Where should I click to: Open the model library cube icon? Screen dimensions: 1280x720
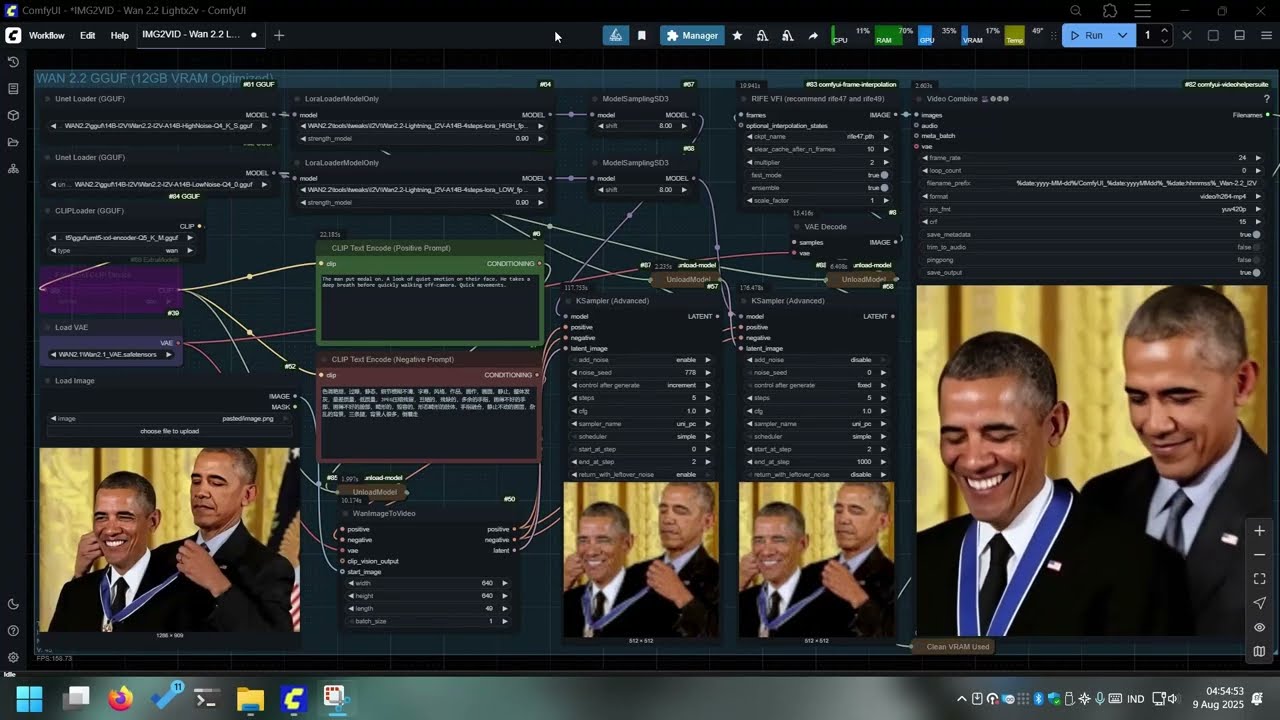[x=13, y=116]
